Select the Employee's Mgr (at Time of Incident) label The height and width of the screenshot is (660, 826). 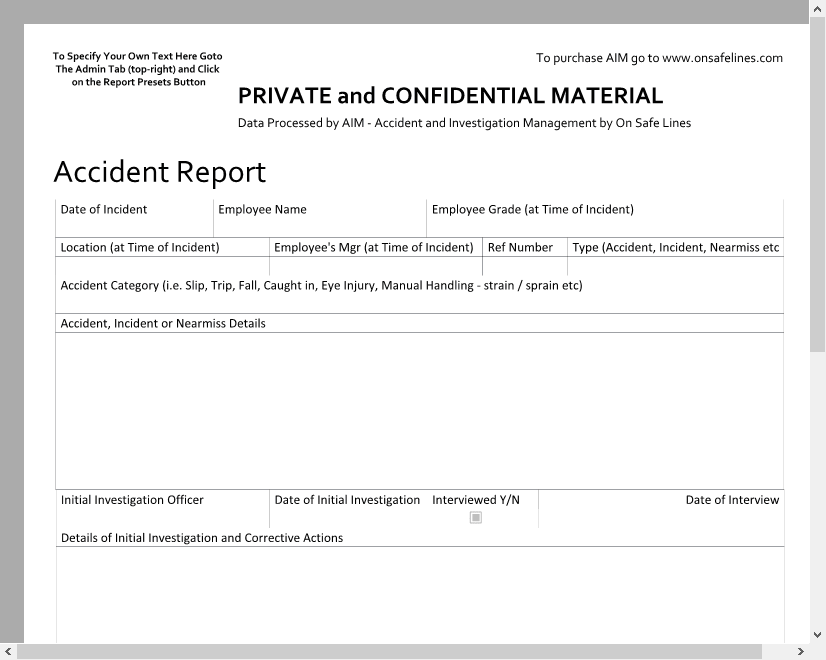coord(373,248)
